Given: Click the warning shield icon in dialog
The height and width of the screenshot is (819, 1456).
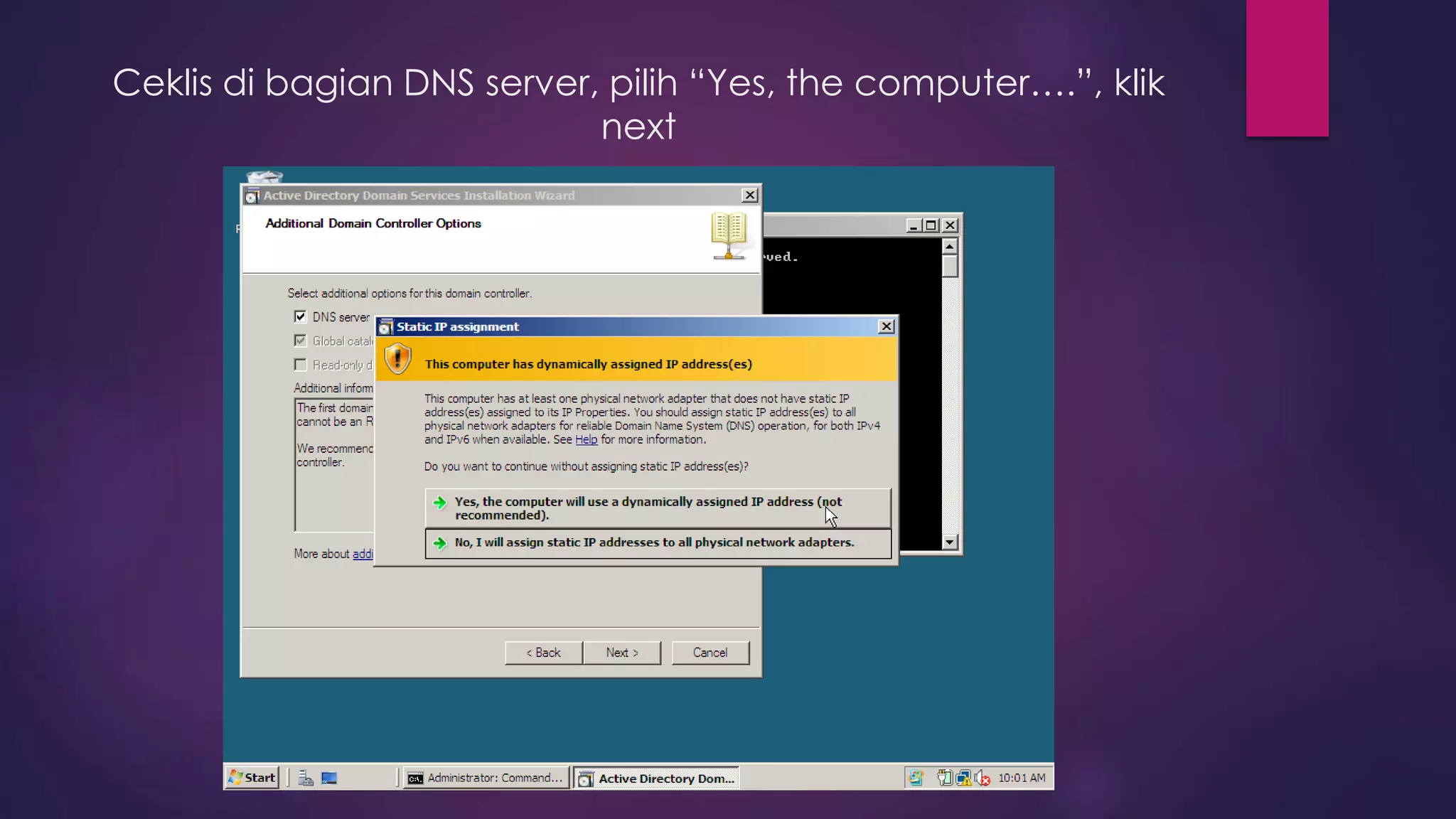Looking at the screenshot, I should point(398,358).
